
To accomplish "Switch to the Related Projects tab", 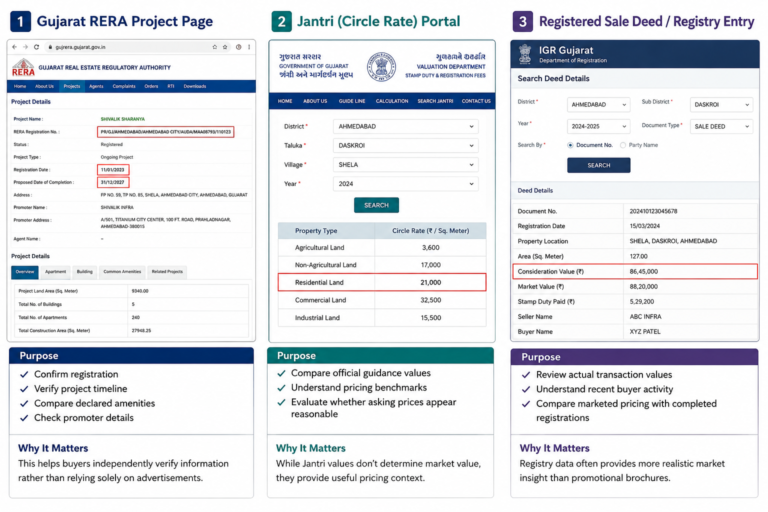I will (167, 272).
